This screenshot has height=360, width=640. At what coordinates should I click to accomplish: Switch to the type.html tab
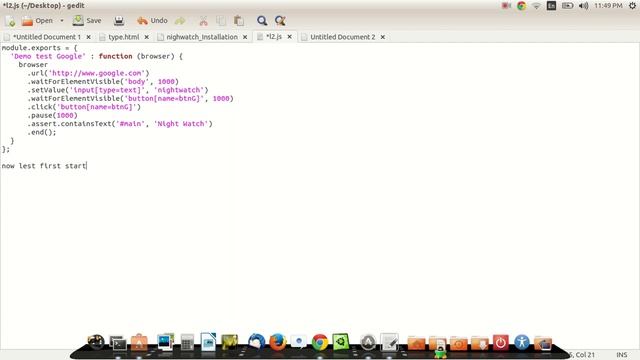click(124, 37)
